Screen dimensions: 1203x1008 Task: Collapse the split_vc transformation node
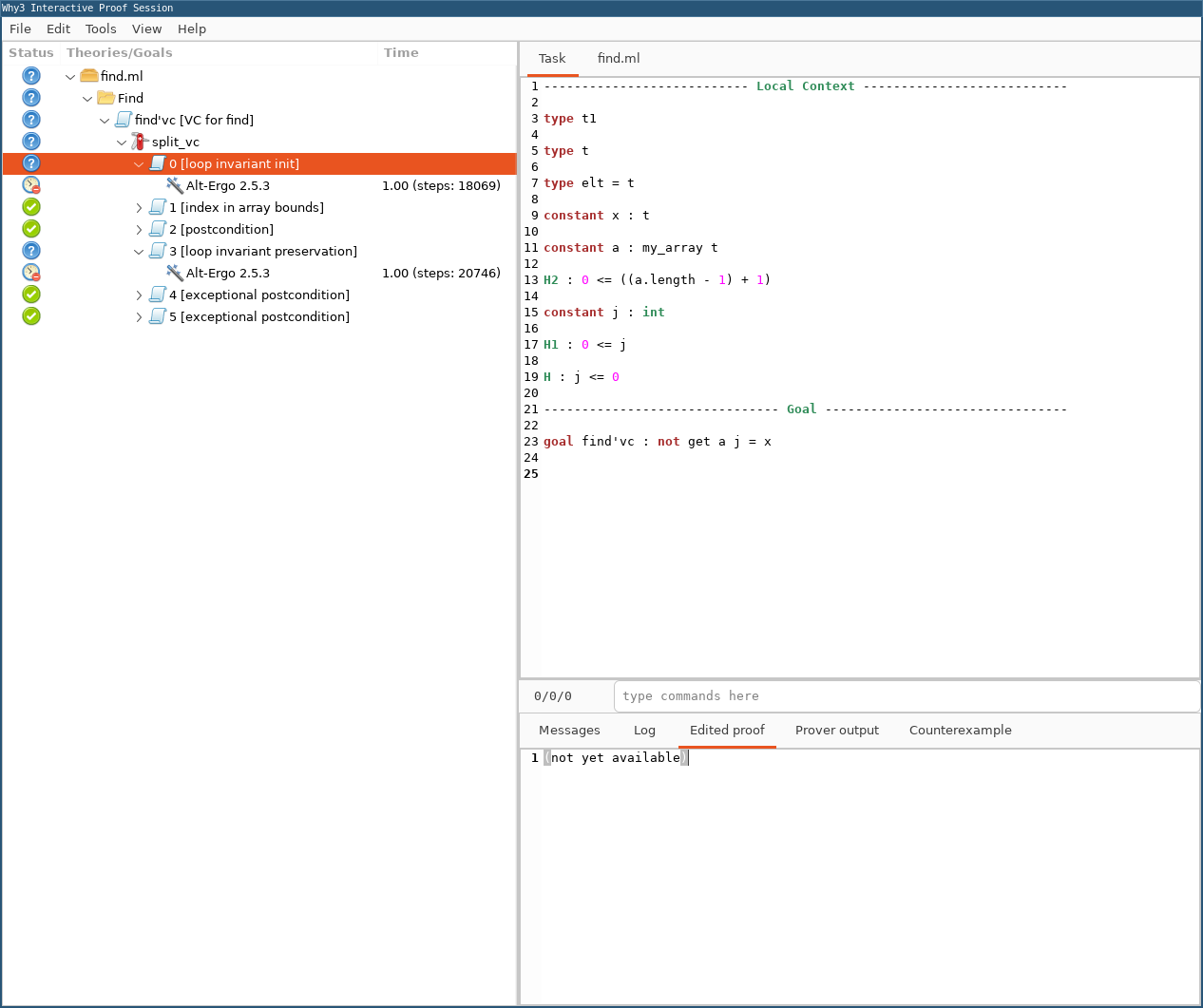(x=122, y=143)
